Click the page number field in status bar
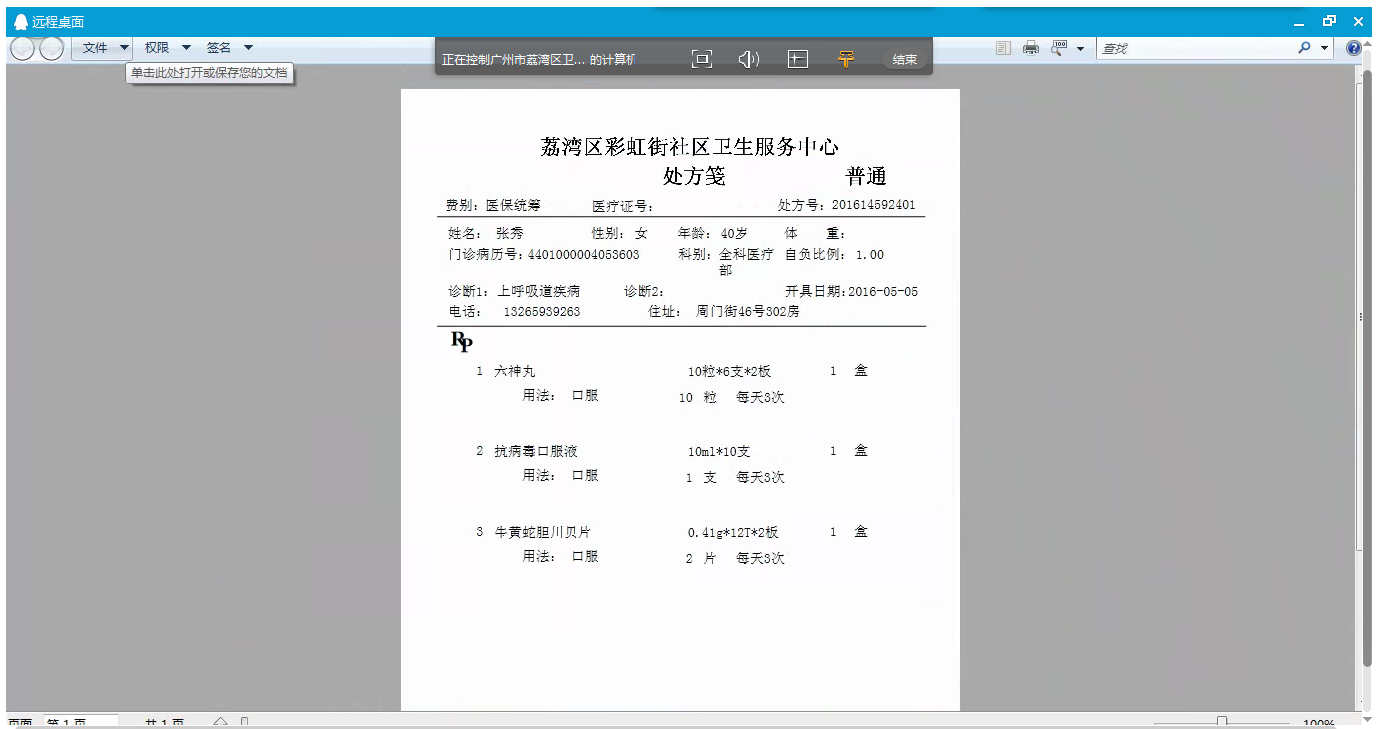The width and height of the screenshot is (1397, 729). [80, 722]
